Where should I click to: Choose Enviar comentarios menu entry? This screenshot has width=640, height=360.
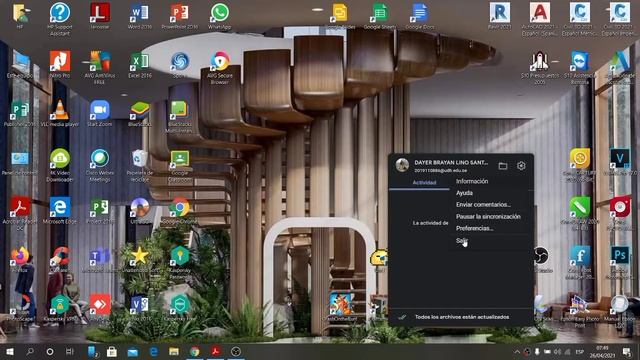point(483,205)
